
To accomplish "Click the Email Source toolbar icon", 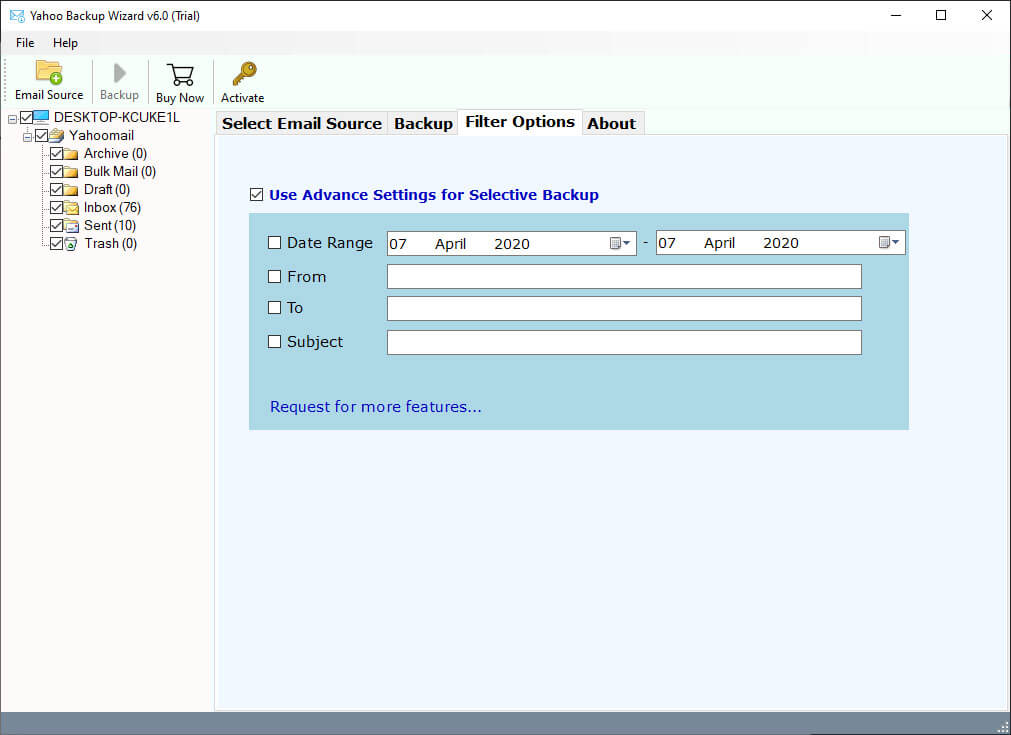I will point(49,72).
